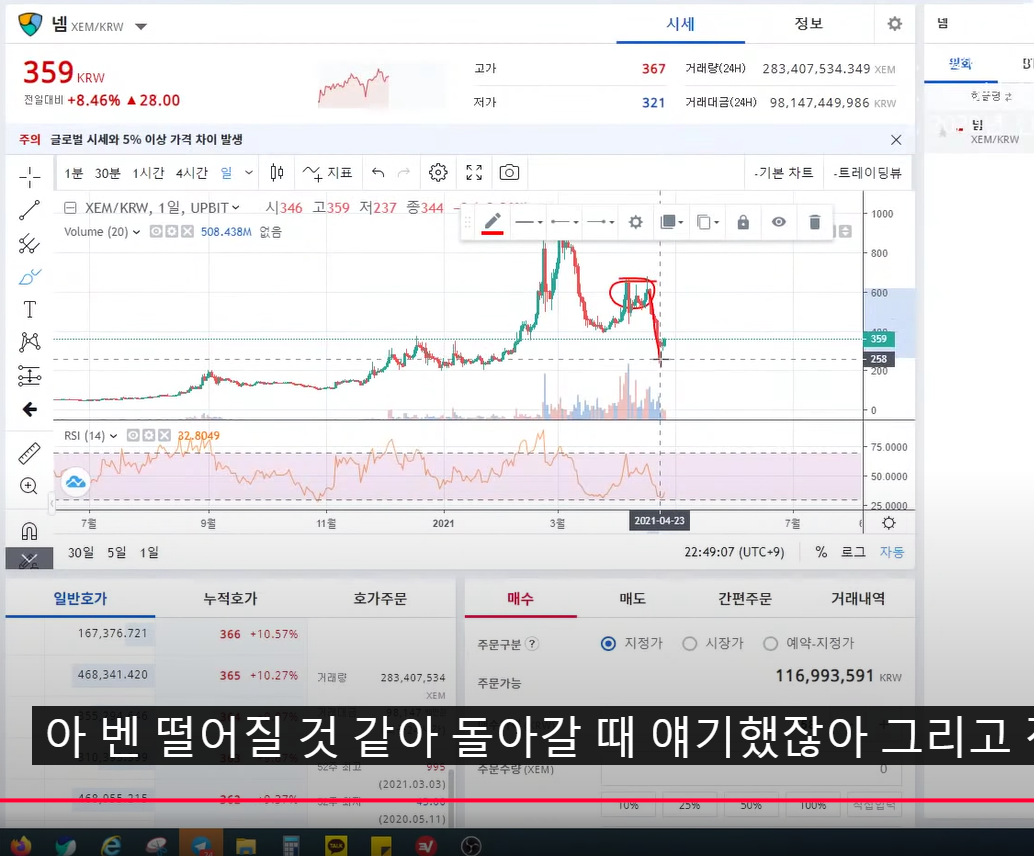Open the 거래내역 tab

click(858, 599)
